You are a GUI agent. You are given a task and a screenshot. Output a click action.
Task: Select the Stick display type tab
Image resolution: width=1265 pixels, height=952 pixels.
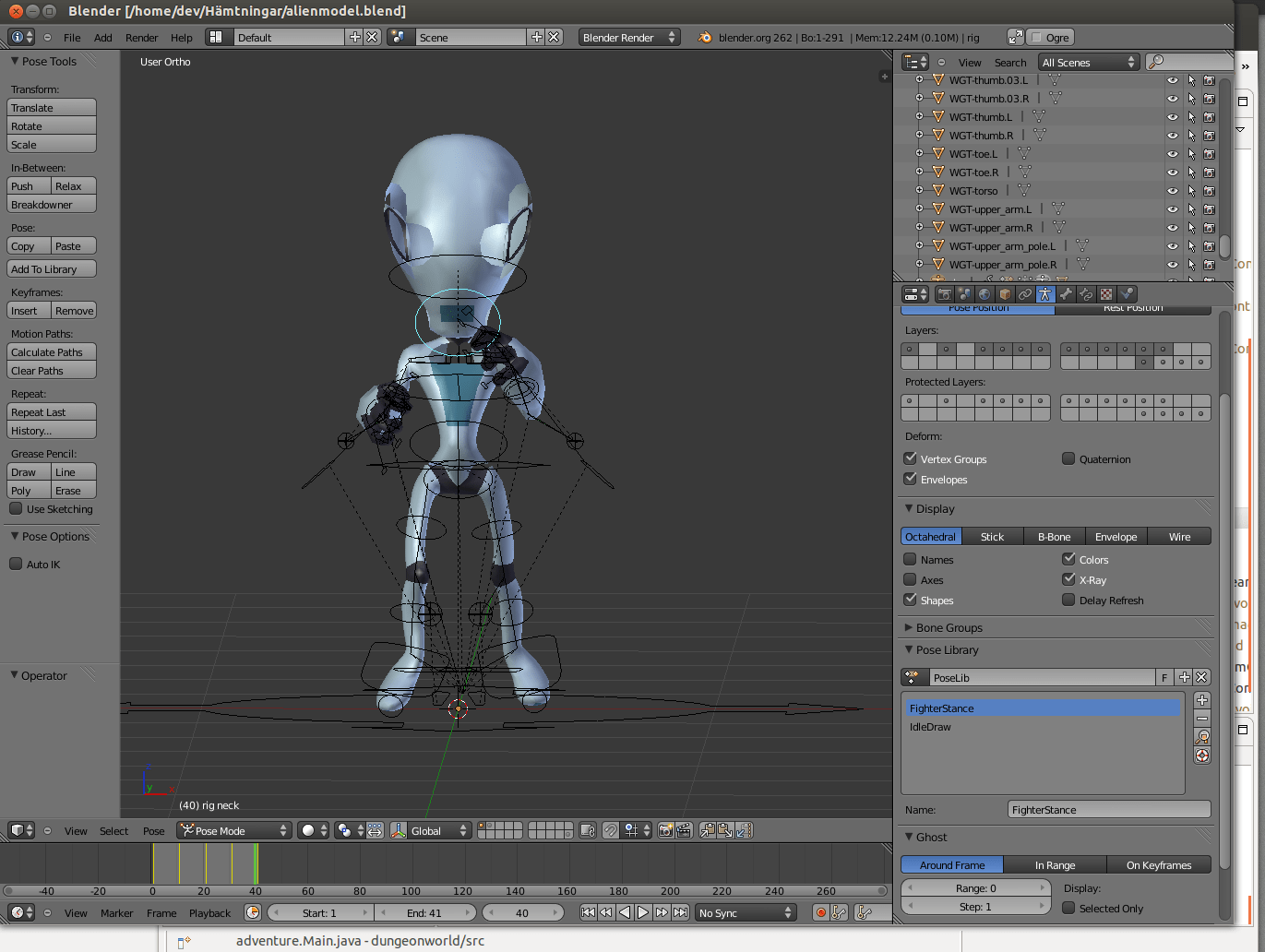pyautogui.click(x=992, y=537)
